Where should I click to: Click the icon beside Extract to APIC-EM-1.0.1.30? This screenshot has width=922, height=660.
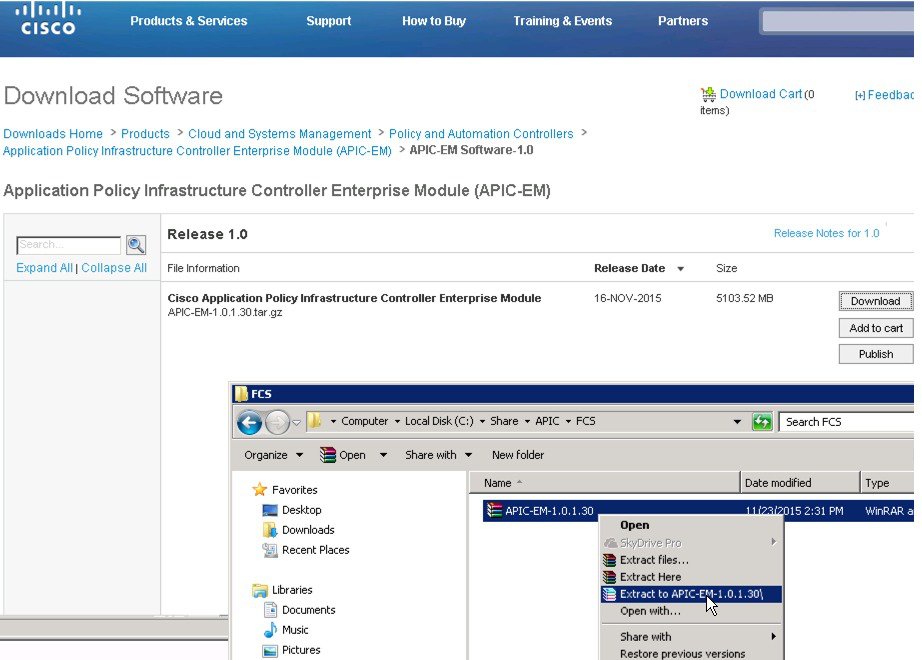pos(610,594)
